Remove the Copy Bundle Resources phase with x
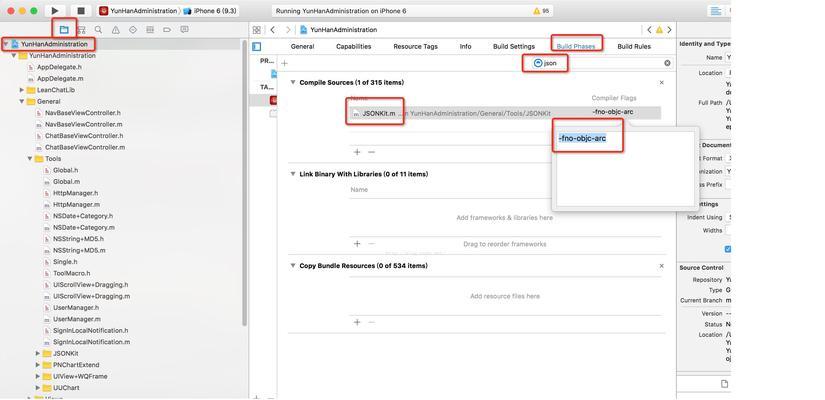 (661, 266)
